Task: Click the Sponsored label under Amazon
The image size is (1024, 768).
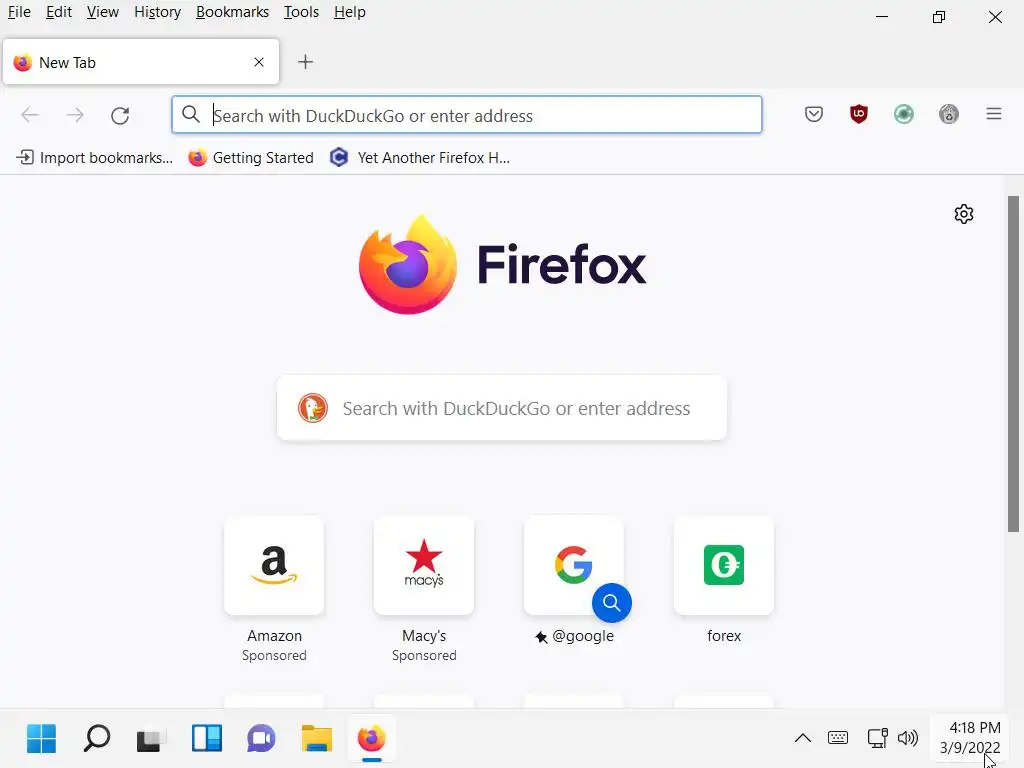Action: (x=274, y=655)
